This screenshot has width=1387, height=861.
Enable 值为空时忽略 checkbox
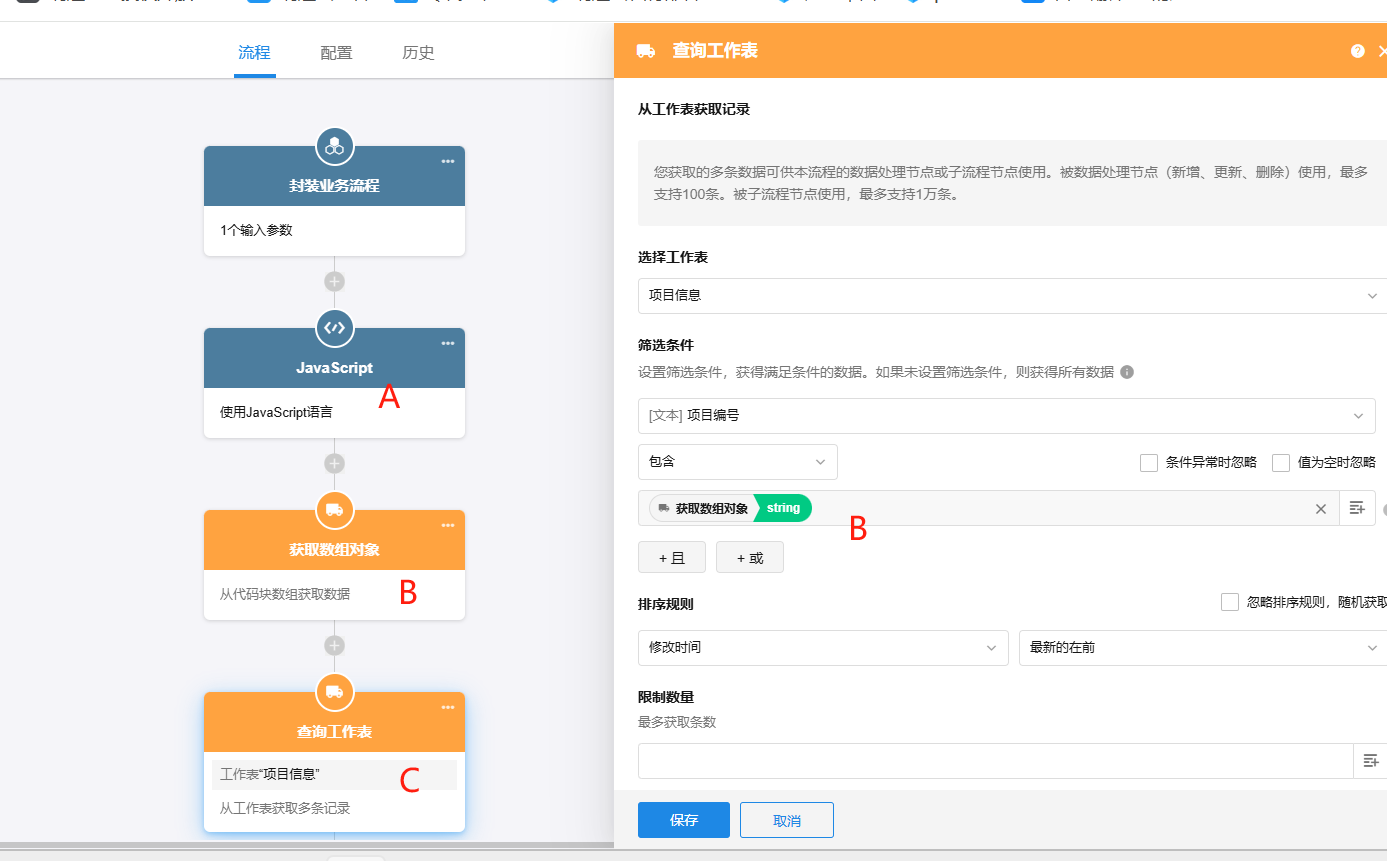(1281, 463)
